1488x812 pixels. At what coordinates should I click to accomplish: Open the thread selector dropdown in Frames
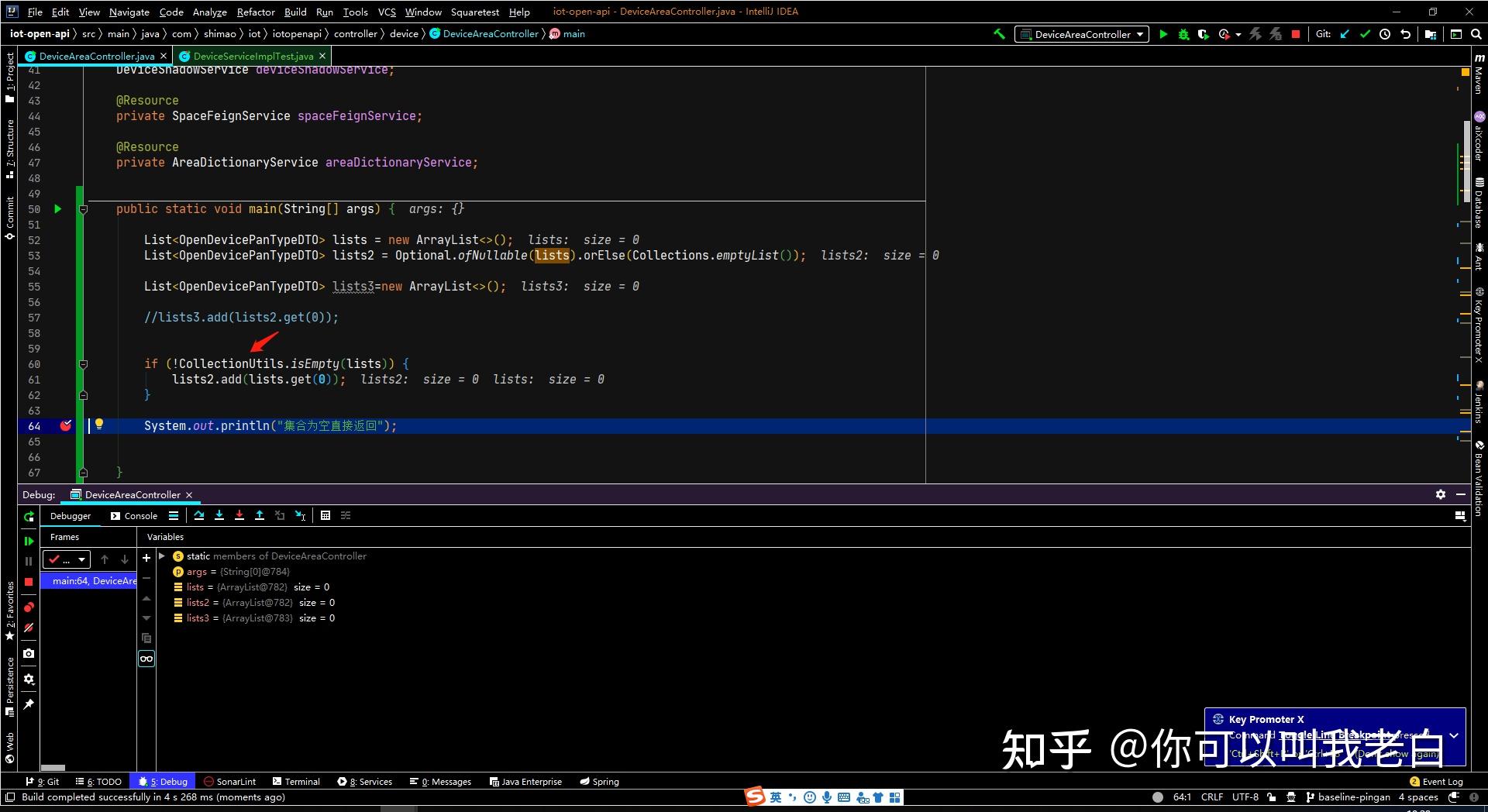click(67, 559)
